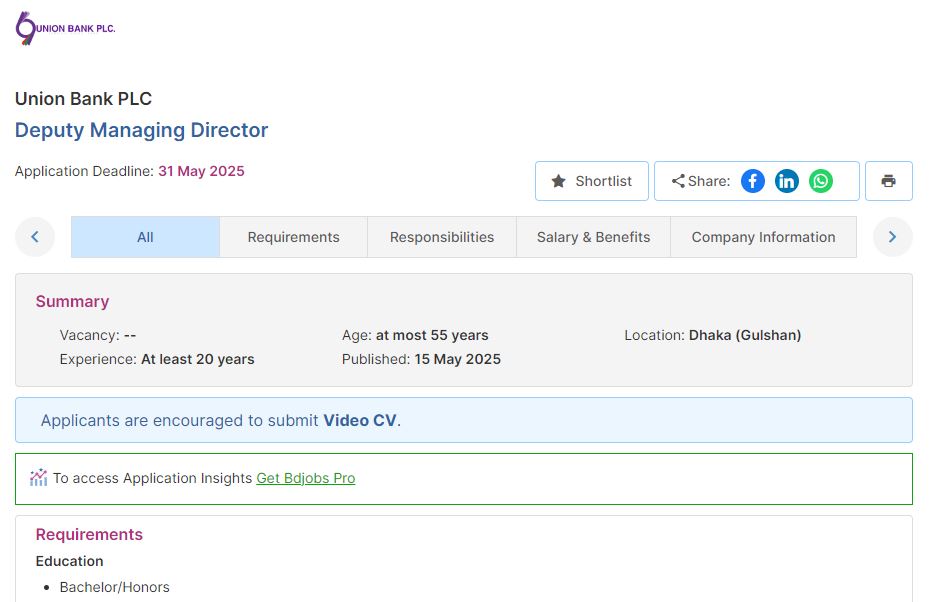View the Salary & Benefits tab

point(593,237)
